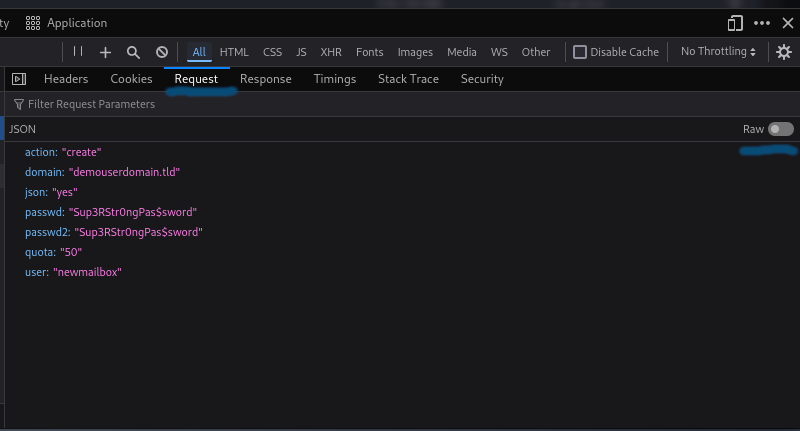Open the Stack Trace tab

point(408,79)
